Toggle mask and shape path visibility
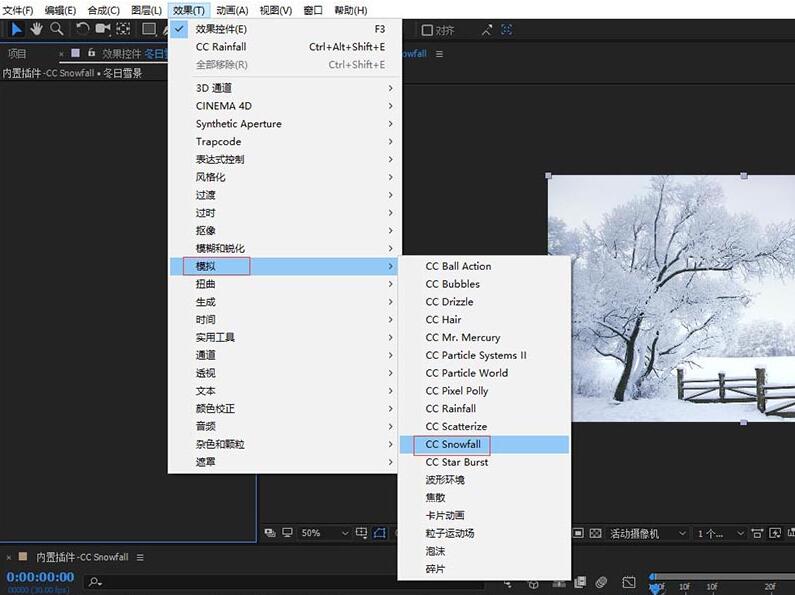Viewport: 795px width, 595px height. pyautogui.click(x=379, y=533)
